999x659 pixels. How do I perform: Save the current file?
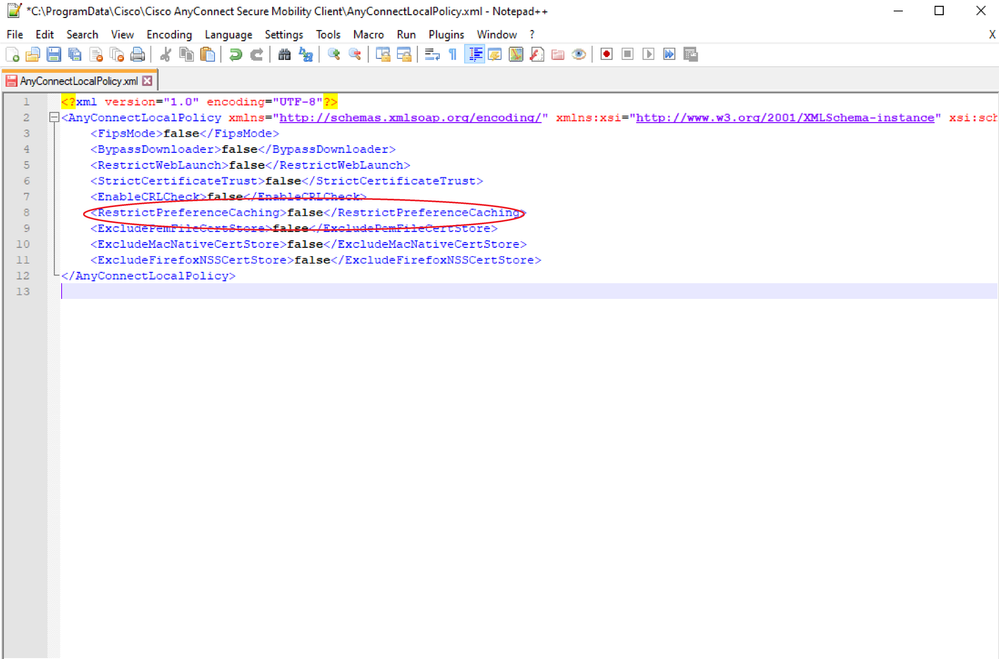pos(54,55)
